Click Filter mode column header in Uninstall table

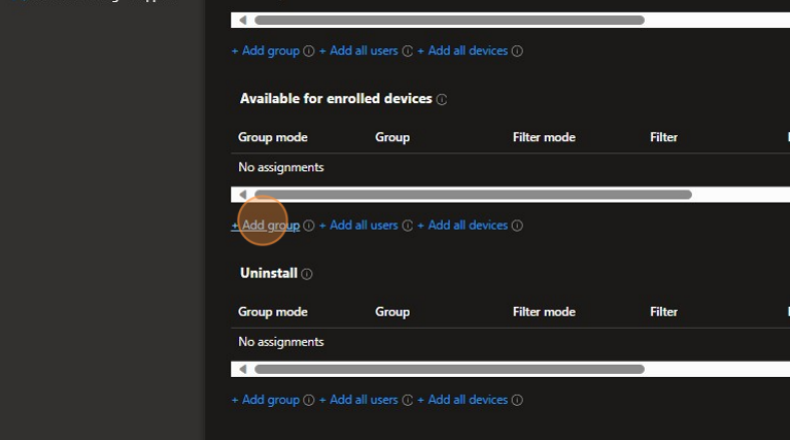pos(543,311)
